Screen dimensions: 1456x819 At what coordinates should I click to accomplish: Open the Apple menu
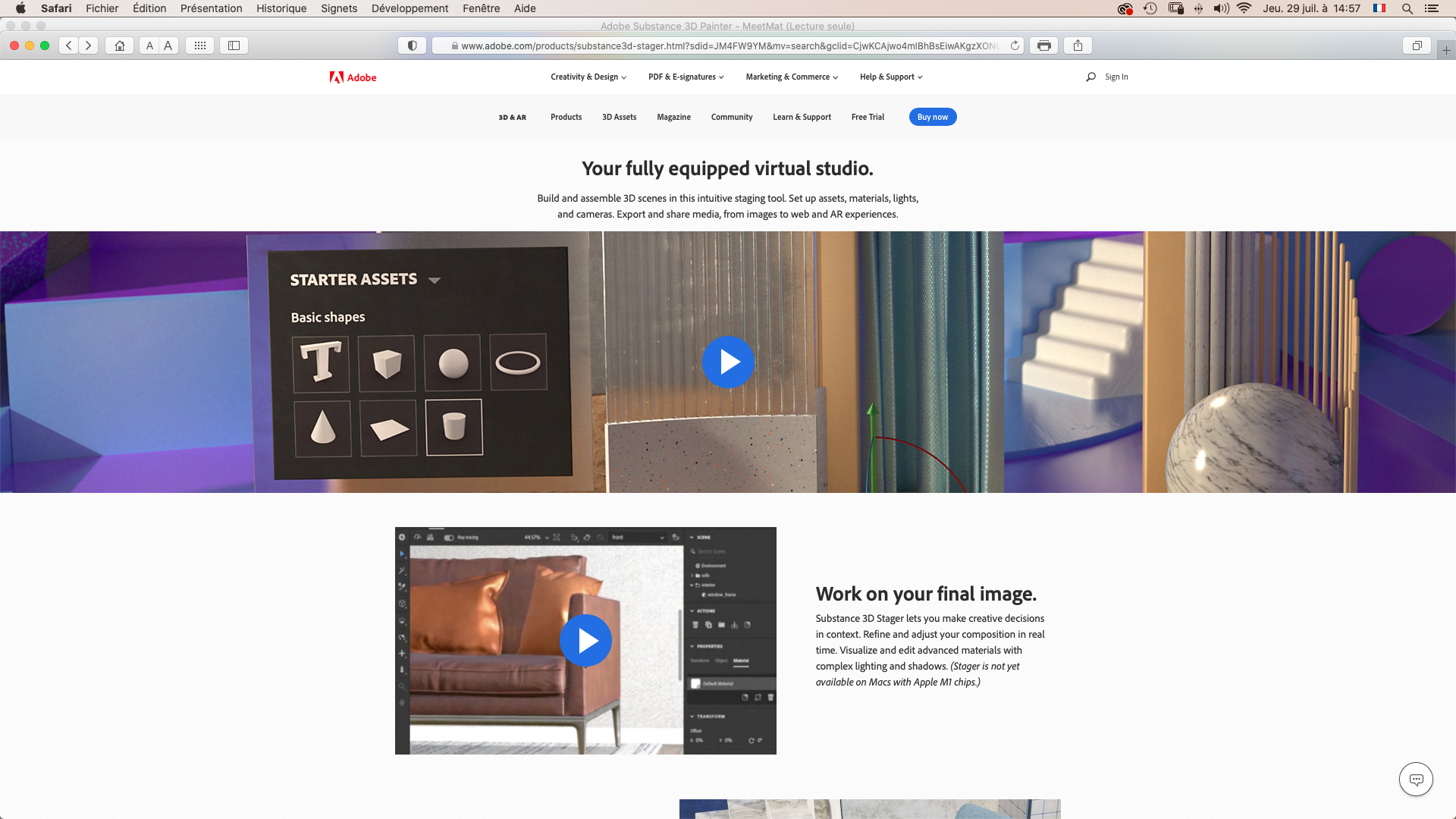coord(20,8)
